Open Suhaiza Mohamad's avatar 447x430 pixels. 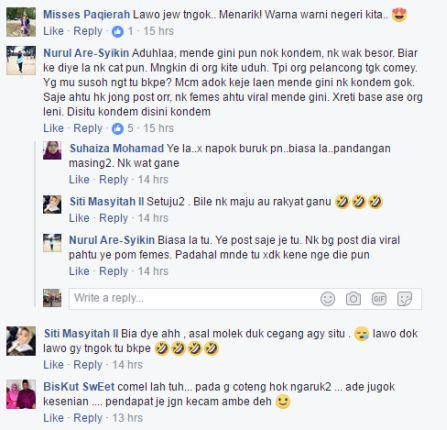[52, 150]
